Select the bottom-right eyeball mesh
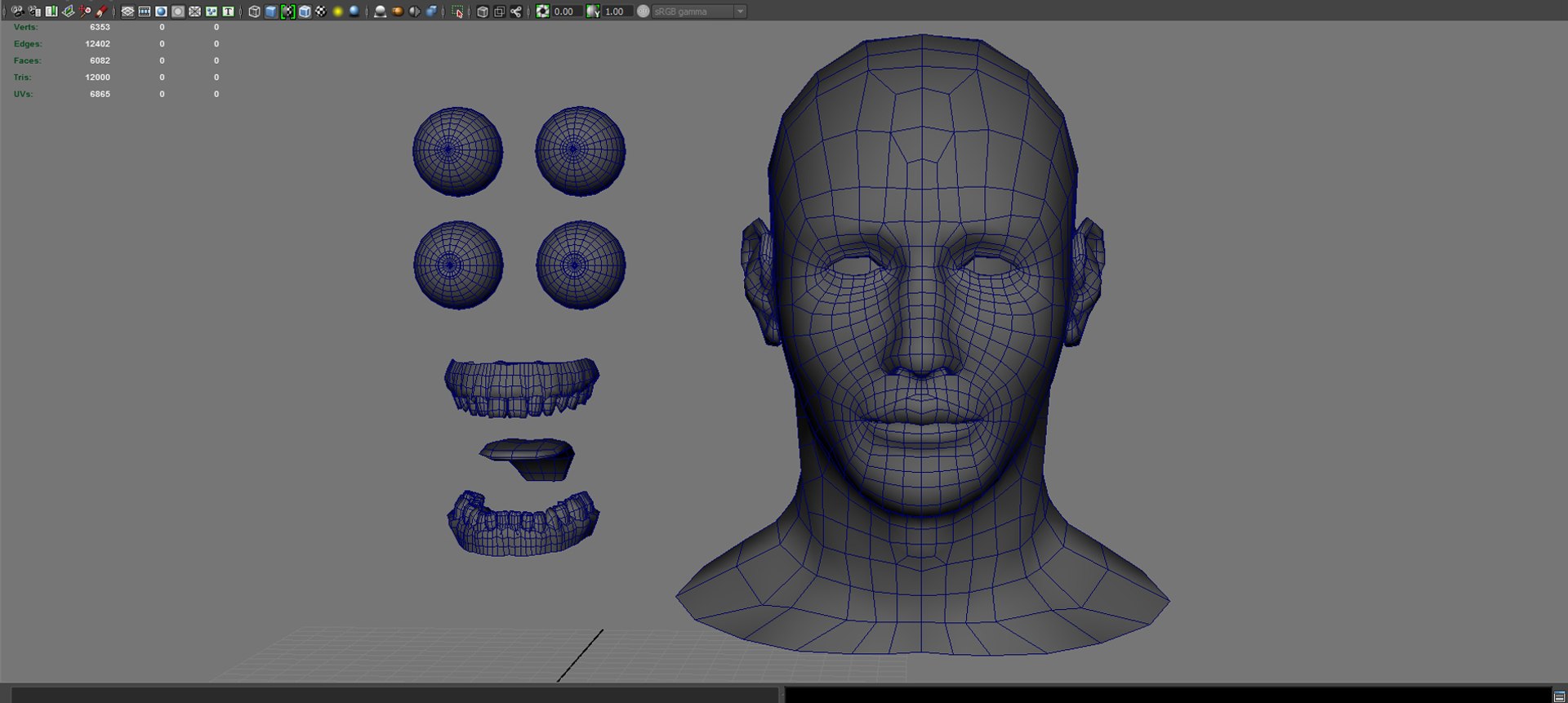The width and height of the screenshot is (1568, 703). (x=581, y=265)
